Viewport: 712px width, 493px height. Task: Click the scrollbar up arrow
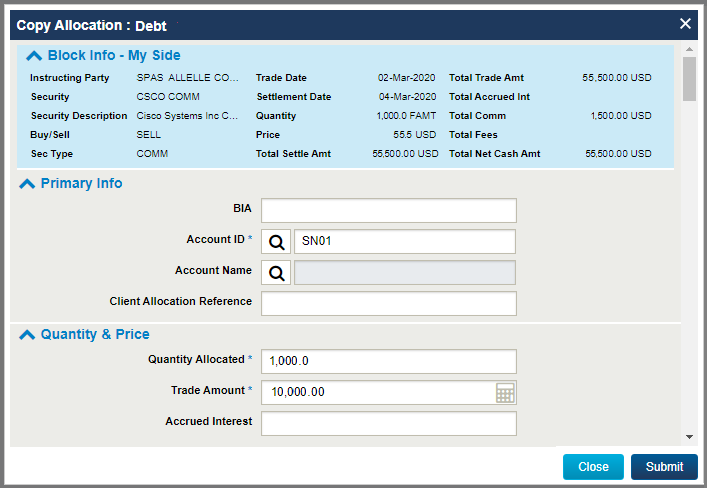(689, 49)
